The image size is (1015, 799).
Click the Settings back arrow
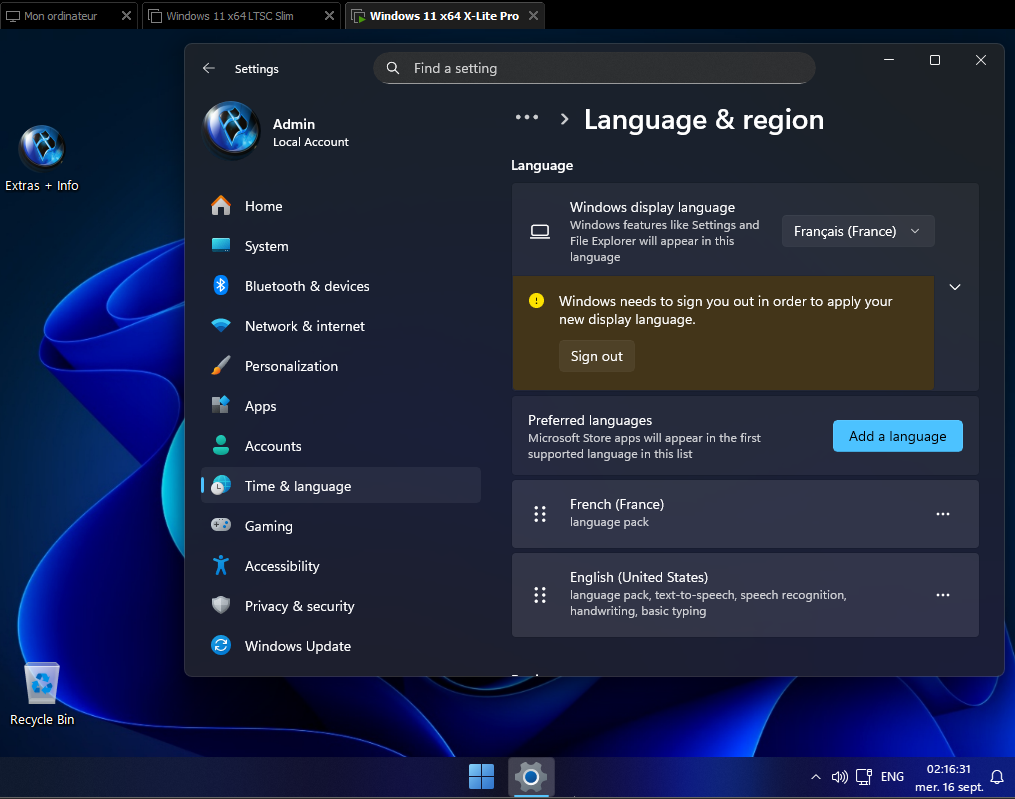click(208, 68)
